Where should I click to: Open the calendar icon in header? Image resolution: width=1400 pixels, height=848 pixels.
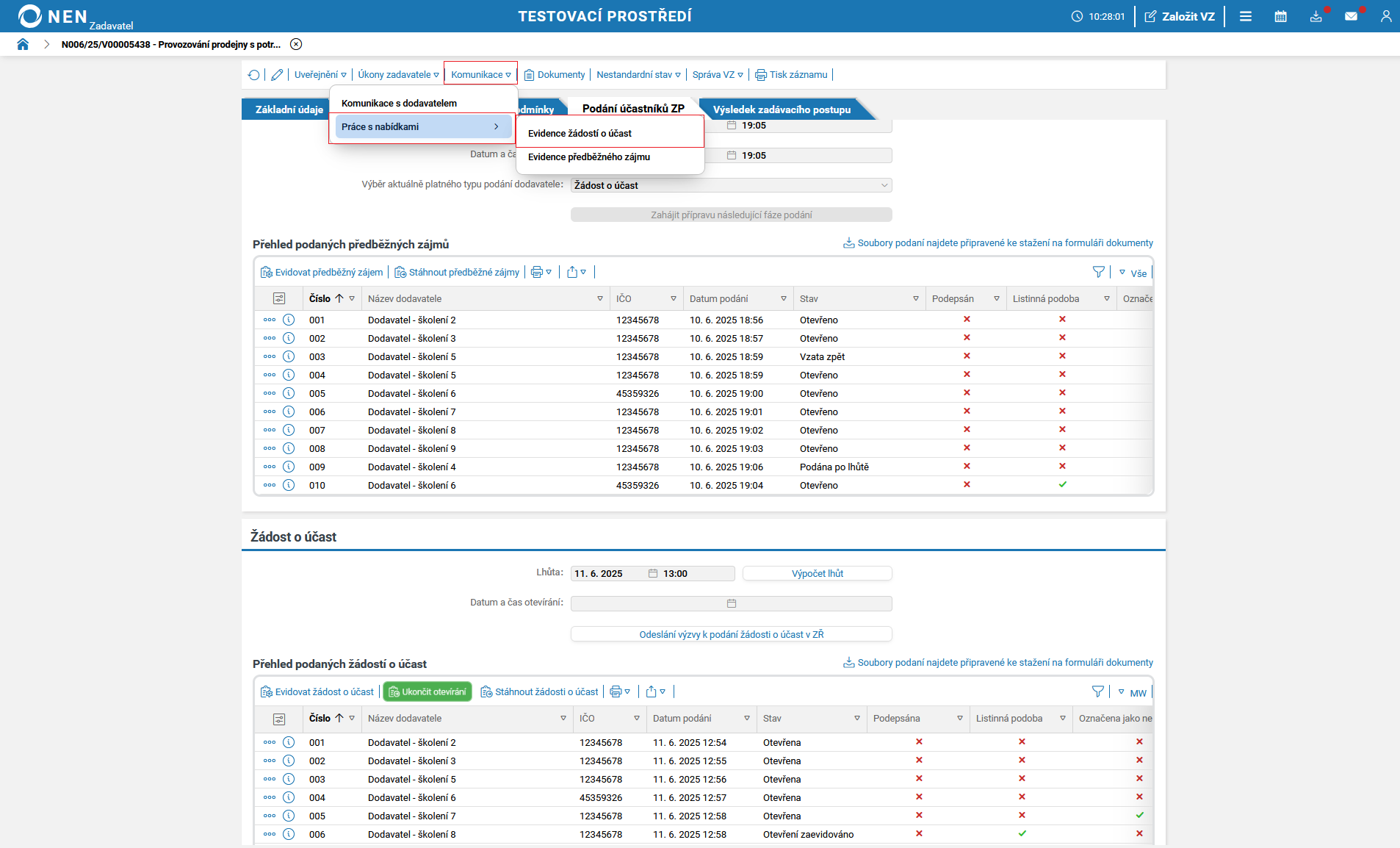1281,16
